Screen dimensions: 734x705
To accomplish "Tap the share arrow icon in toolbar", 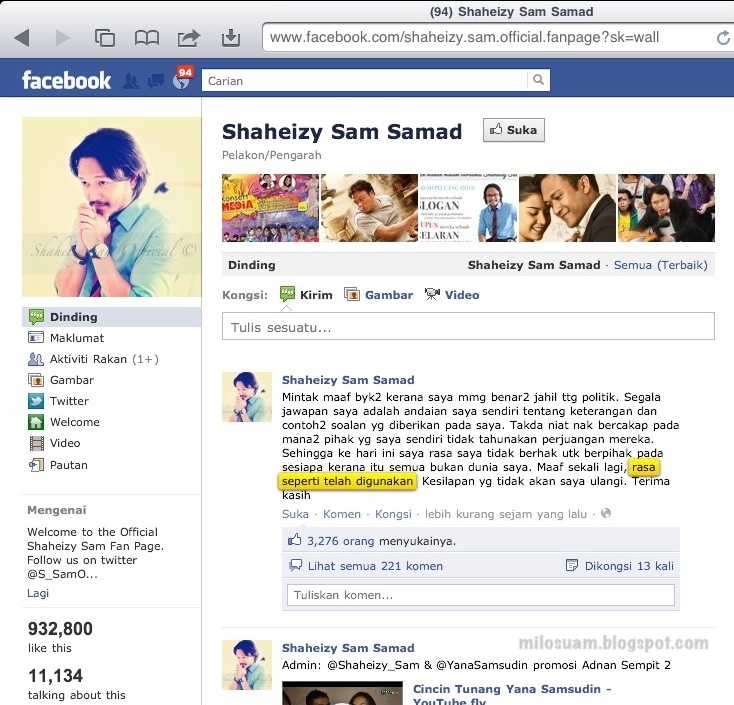I will (189, 38).
